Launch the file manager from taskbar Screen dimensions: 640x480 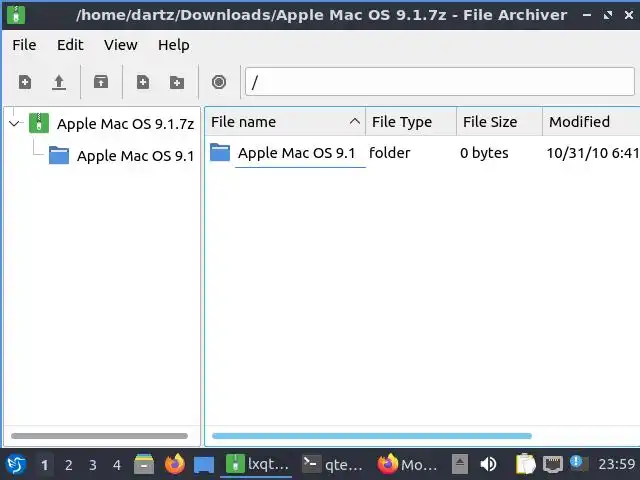(x=144, y=464)
